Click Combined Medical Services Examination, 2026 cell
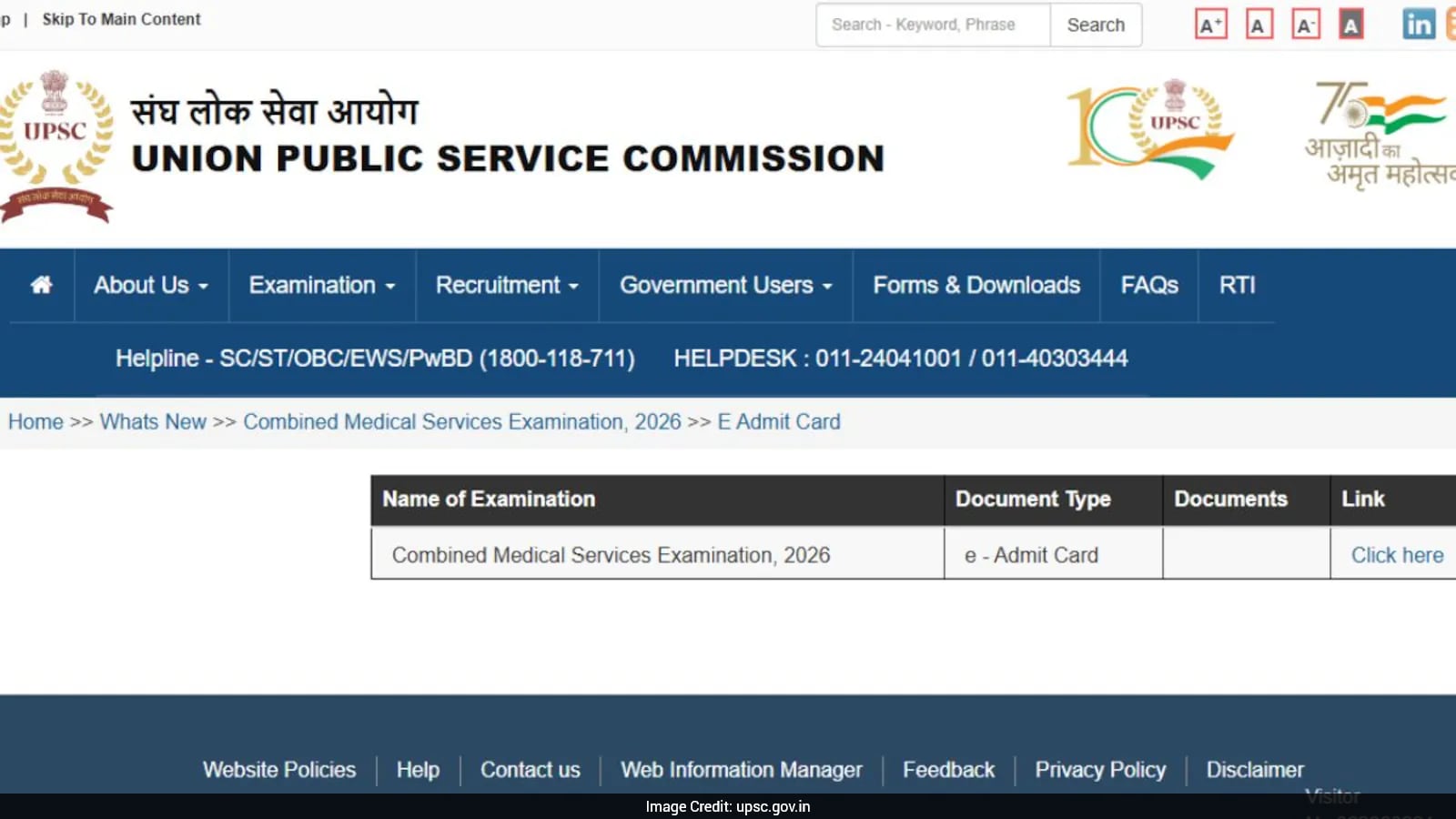This screenshot has height=819, width=1456. tap(658, 553)
